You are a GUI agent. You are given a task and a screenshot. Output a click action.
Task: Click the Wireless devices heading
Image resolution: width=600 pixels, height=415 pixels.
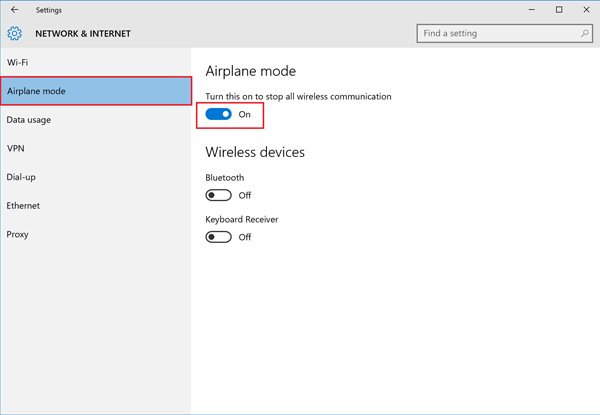coord(255,152)
